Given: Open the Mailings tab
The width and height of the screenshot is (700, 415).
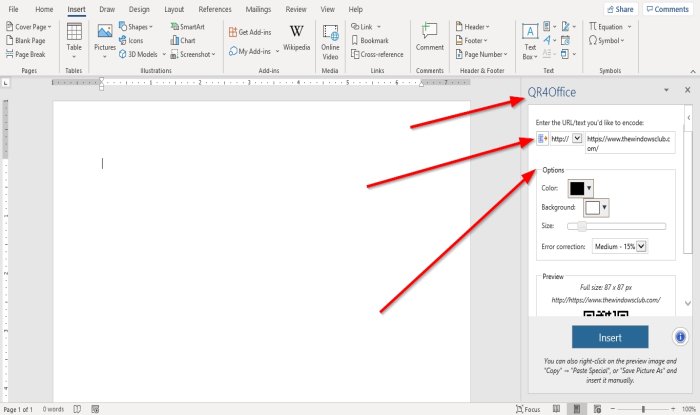Looking at the screenshot, I should [258, 9].
